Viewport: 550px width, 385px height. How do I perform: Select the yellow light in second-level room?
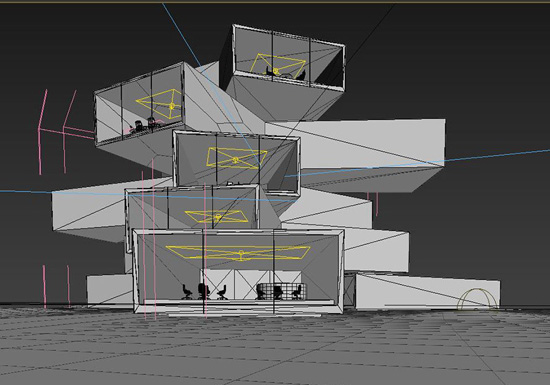[217, 216]
